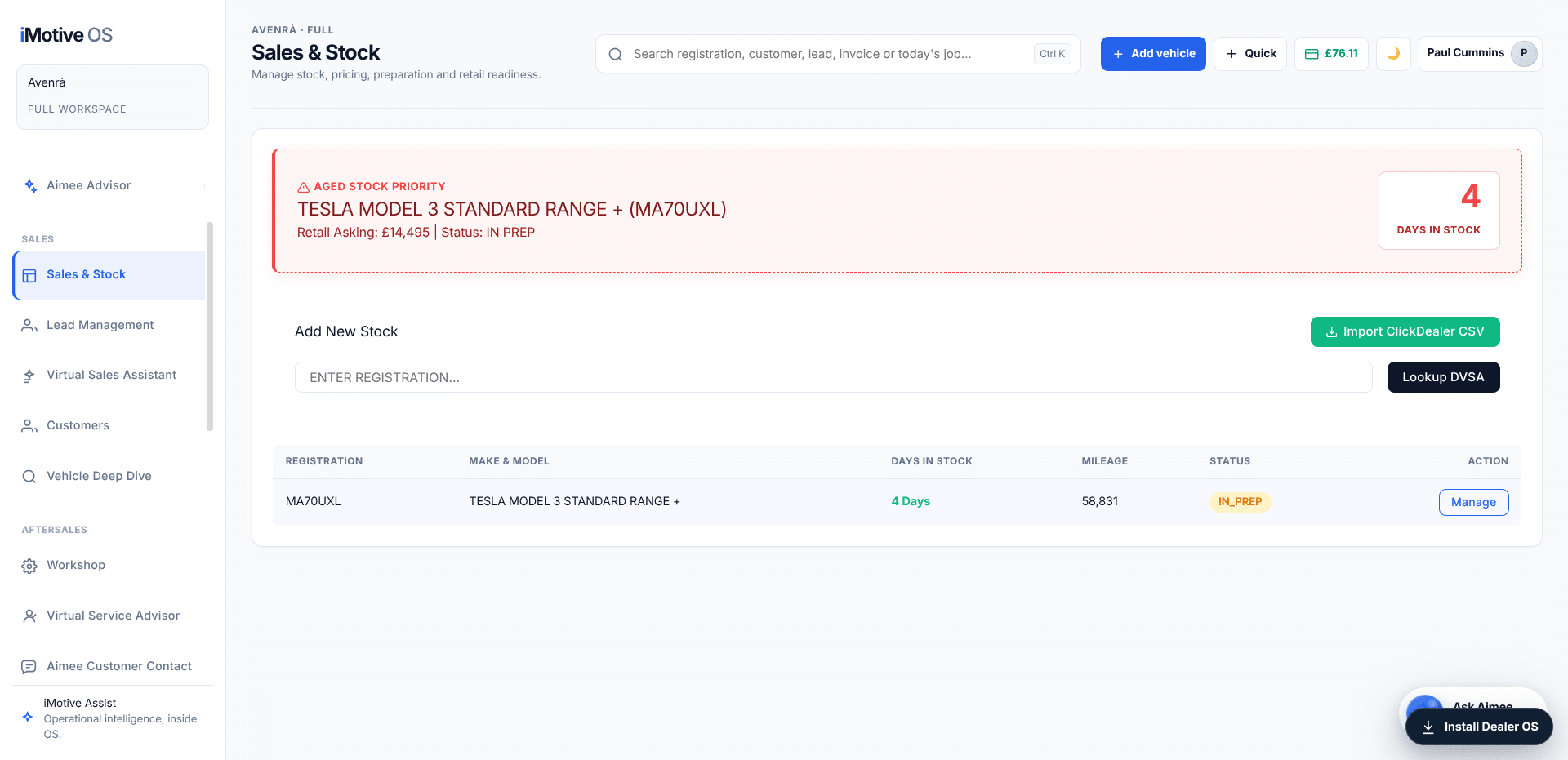
Task: Click the Lookup DVSA button
Action: (1443, 377)
